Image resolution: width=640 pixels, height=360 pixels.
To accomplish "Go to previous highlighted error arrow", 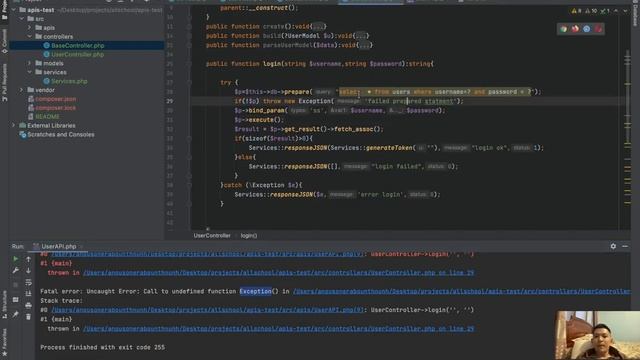I will (x=616, y=11).
